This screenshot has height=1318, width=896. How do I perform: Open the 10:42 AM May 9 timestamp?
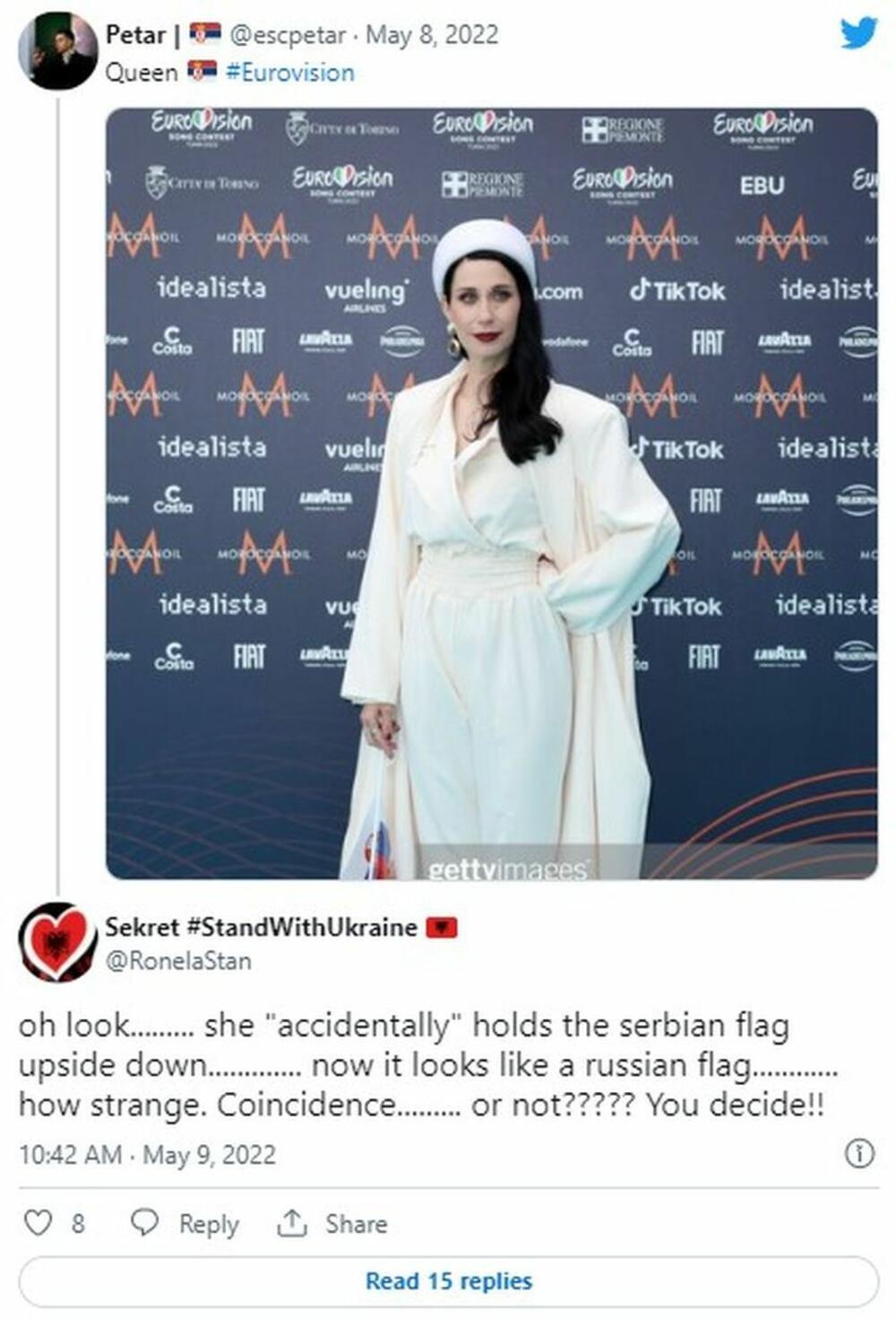[147, 1155]
